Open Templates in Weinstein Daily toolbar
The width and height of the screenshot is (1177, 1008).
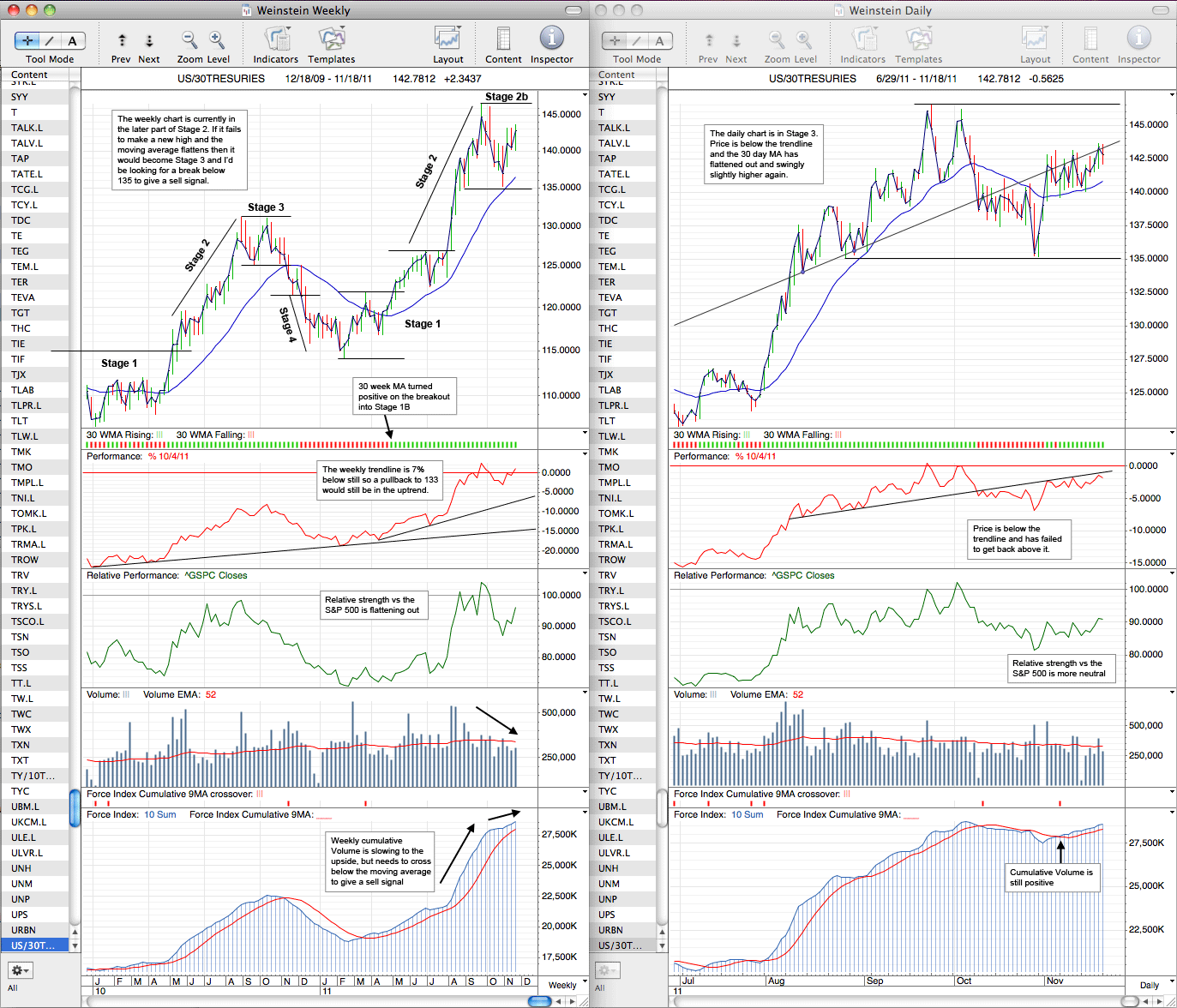pos(919,39)
